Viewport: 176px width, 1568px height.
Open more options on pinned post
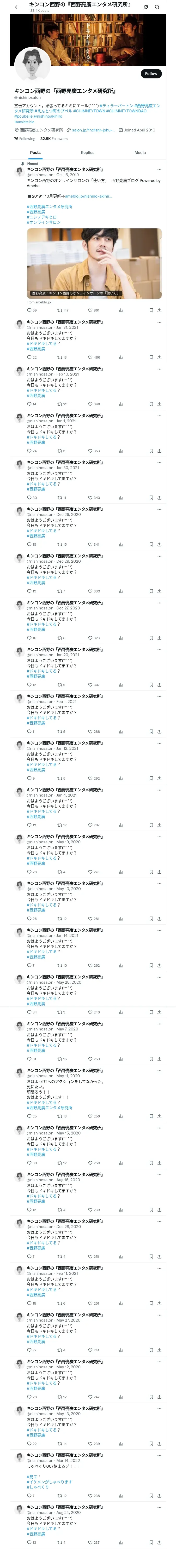tap(159, 170)
